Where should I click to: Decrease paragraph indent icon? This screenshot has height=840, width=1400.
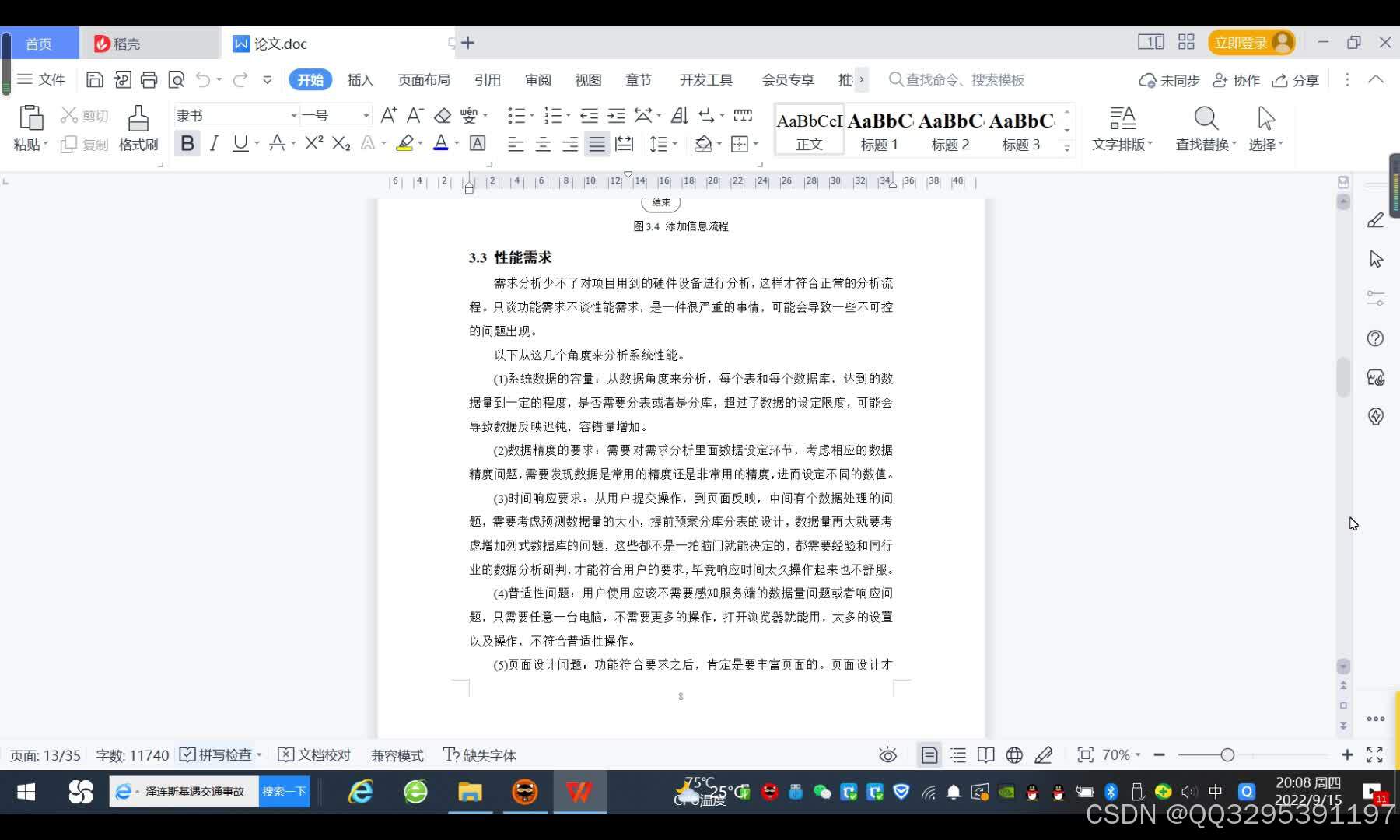click(x=590, y=116)
